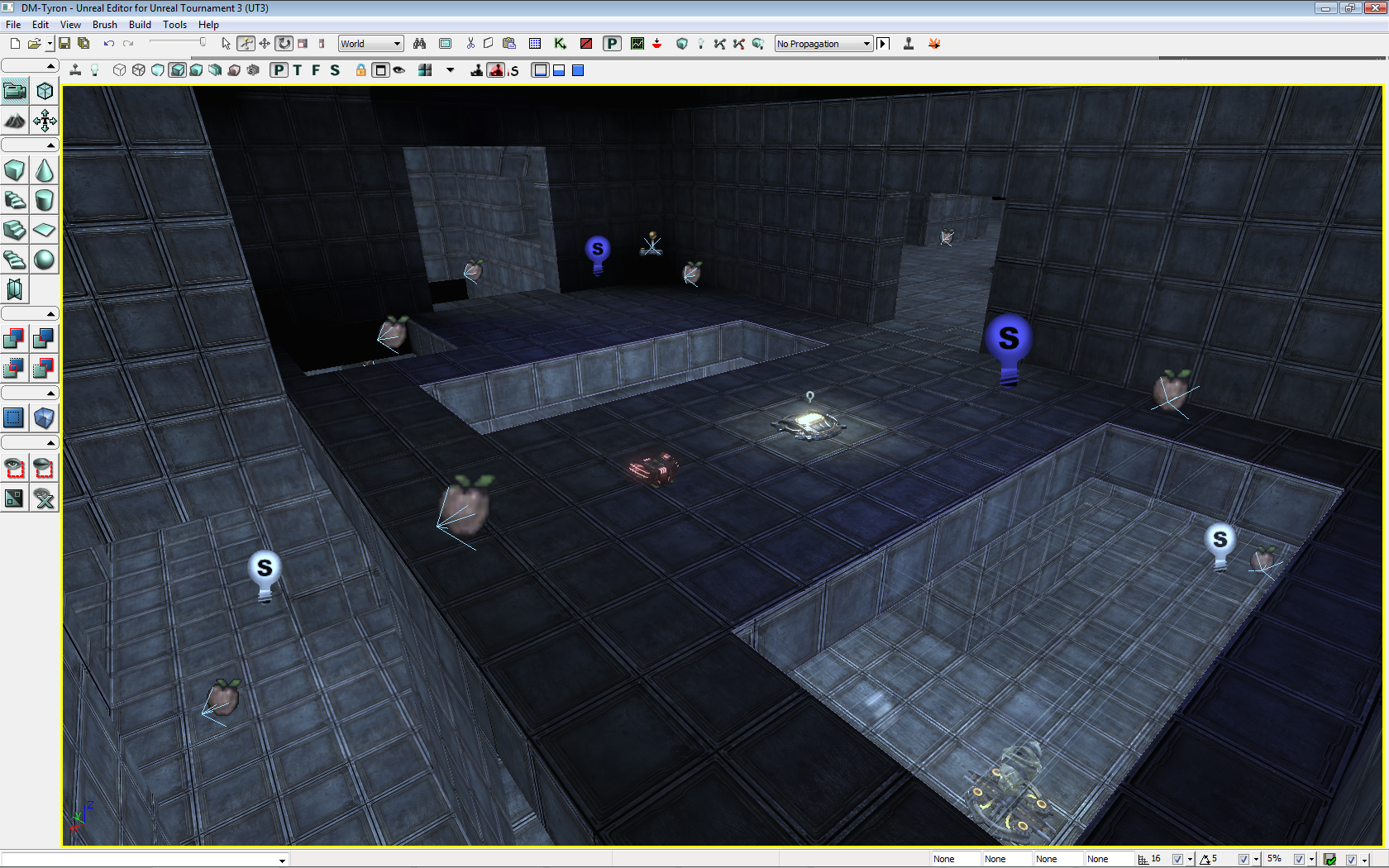Activate Geometry mode cube in the toolbox
1389x868 pixels.
coord(45,91)
